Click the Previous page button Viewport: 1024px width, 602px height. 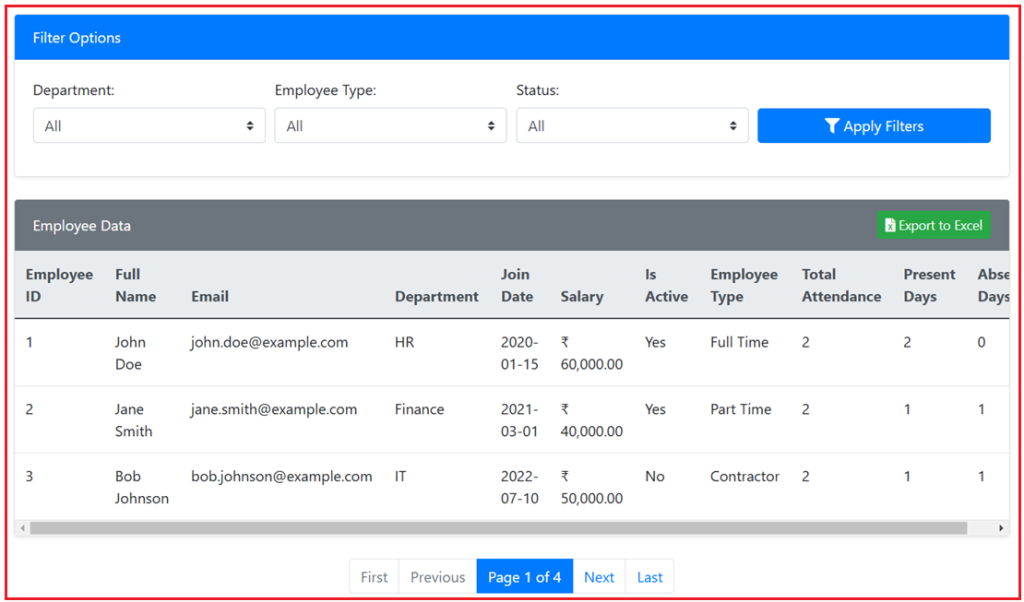click(437, 577)
